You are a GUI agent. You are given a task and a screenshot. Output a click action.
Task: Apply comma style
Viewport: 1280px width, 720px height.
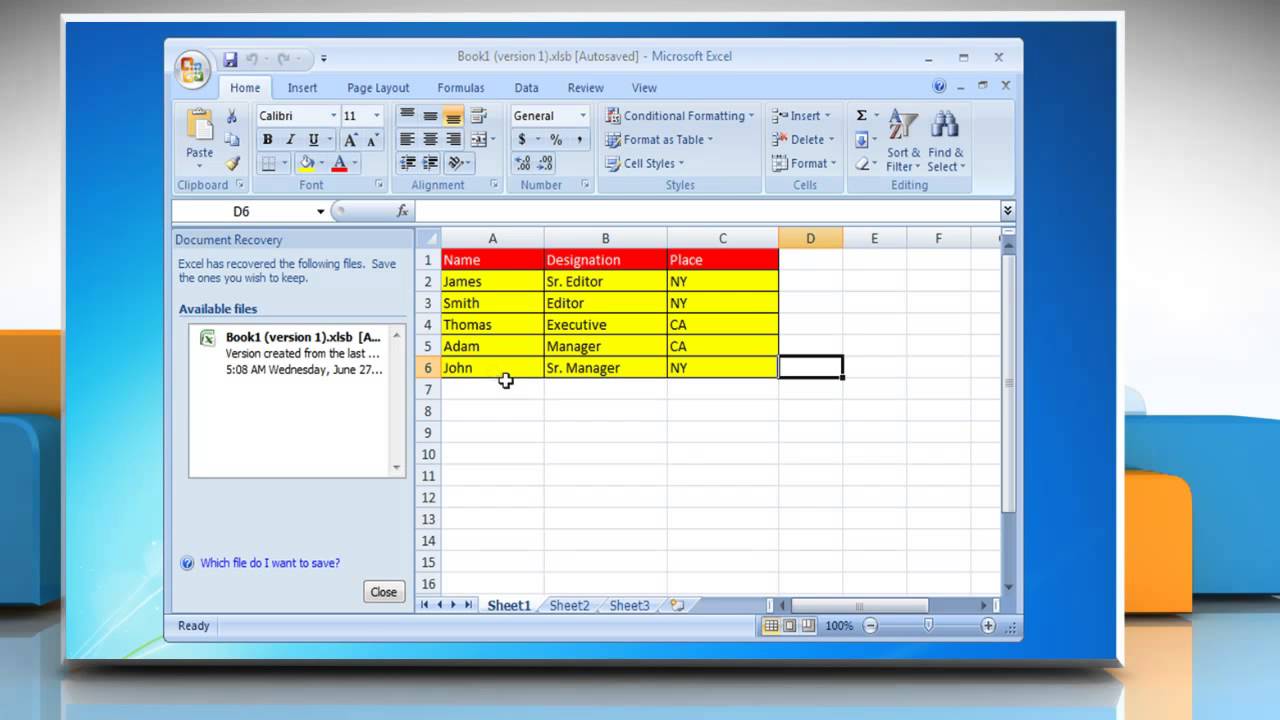[x=578, y=140]
